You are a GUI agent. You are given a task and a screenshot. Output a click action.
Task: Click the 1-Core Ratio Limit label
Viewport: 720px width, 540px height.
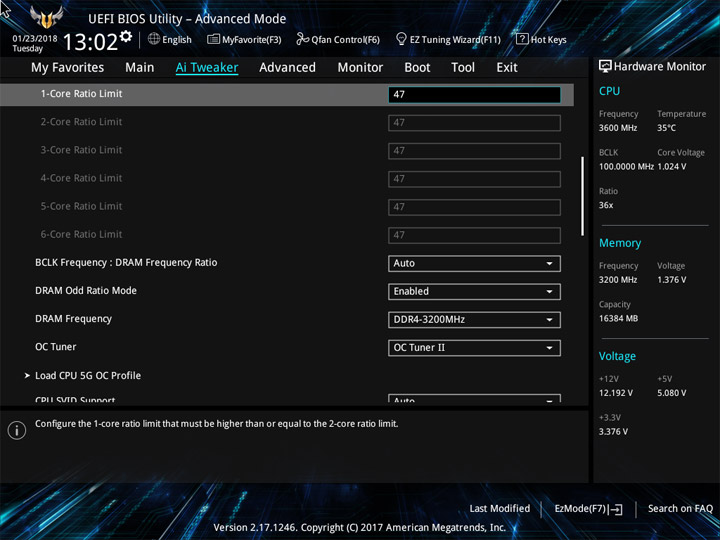click(x=81, y=94)
